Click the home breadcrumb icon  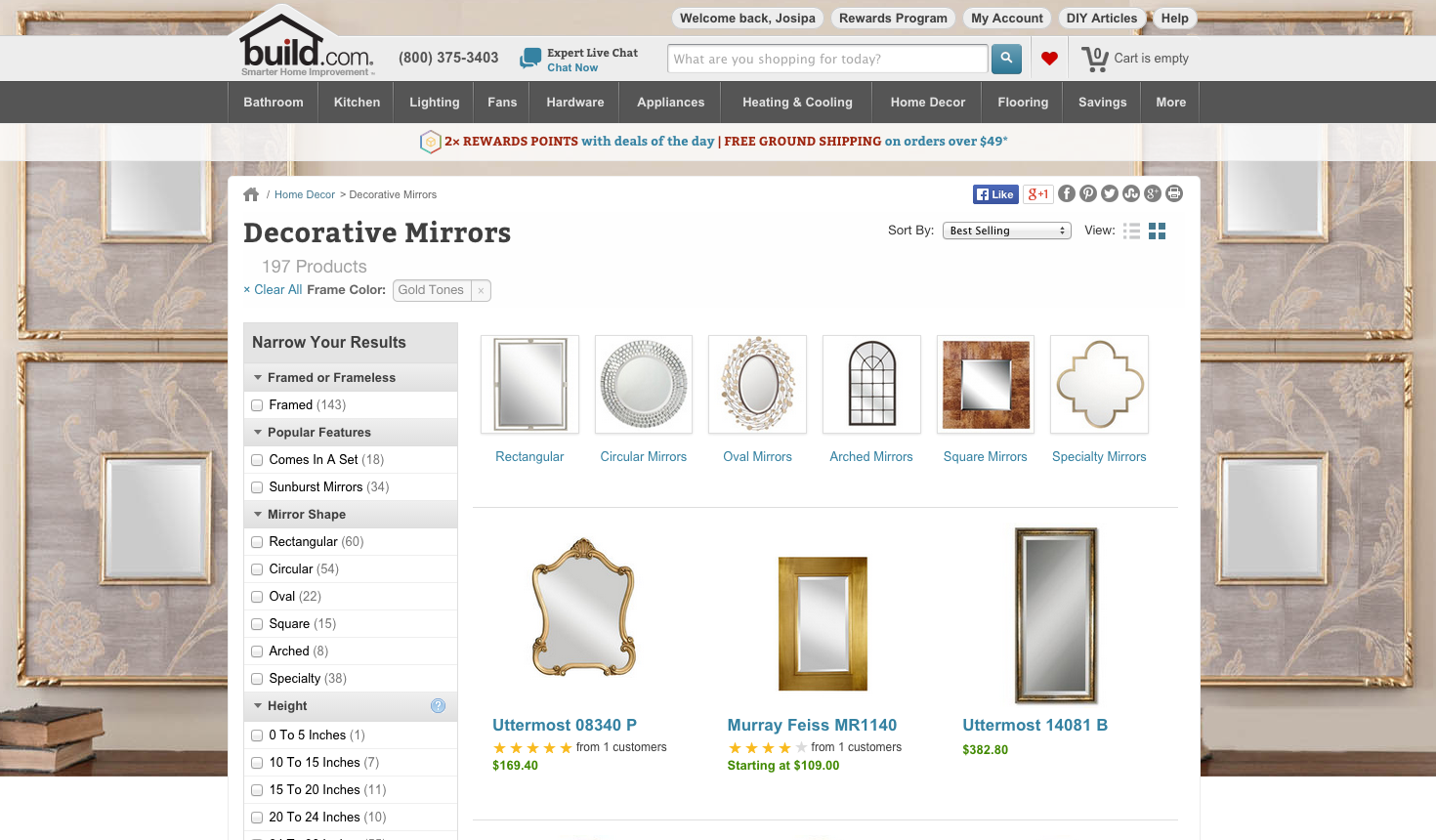point(251,194)
